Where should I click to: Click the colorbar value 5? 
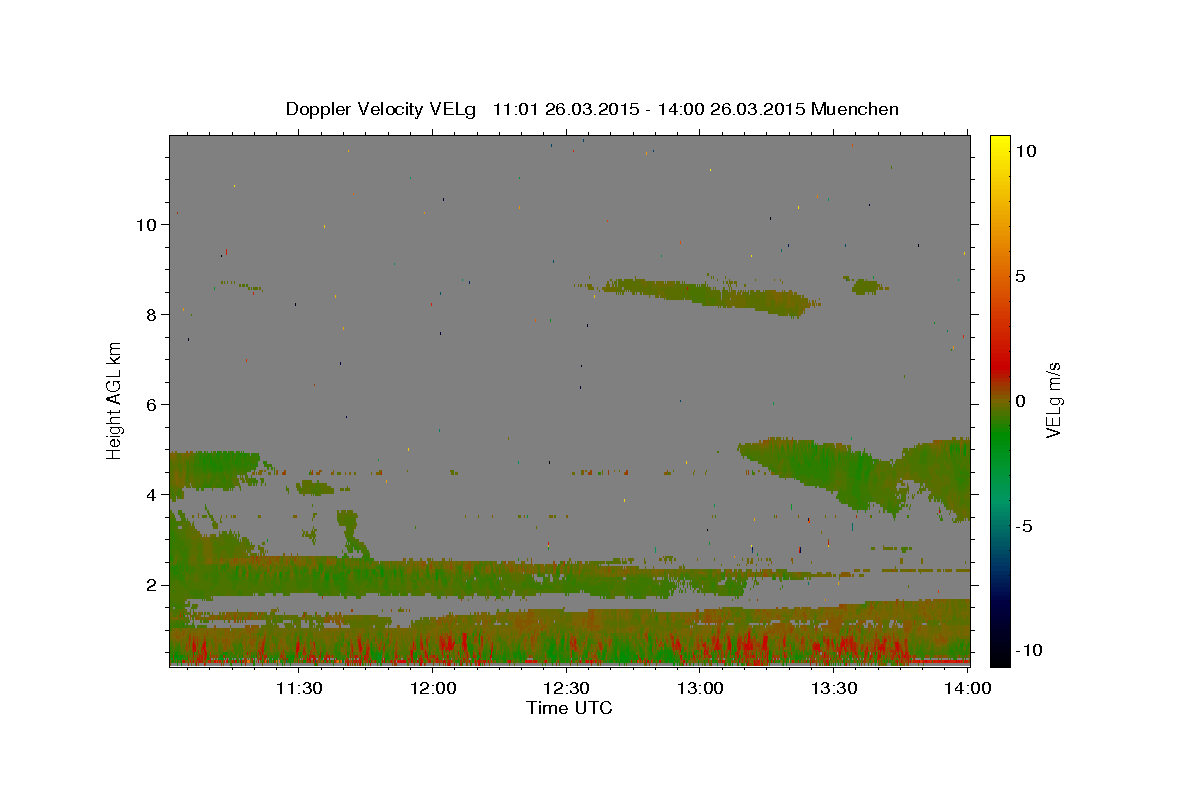coord(1021,276)
